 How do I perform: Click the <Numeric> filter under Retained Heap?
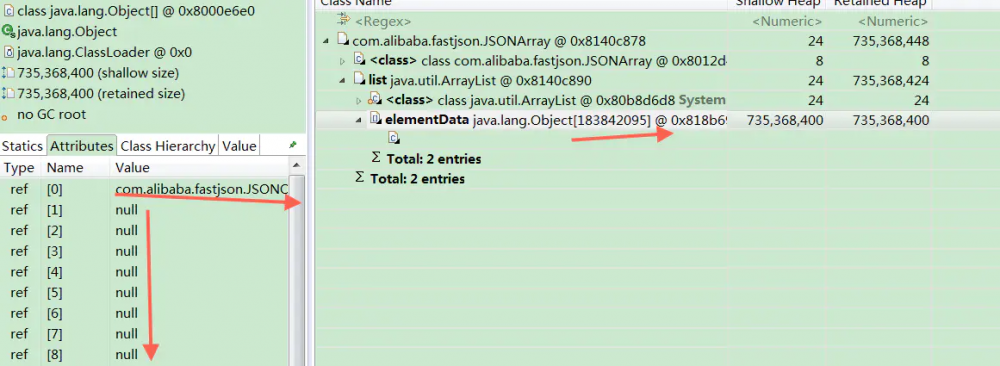click(x=893, y=22)
